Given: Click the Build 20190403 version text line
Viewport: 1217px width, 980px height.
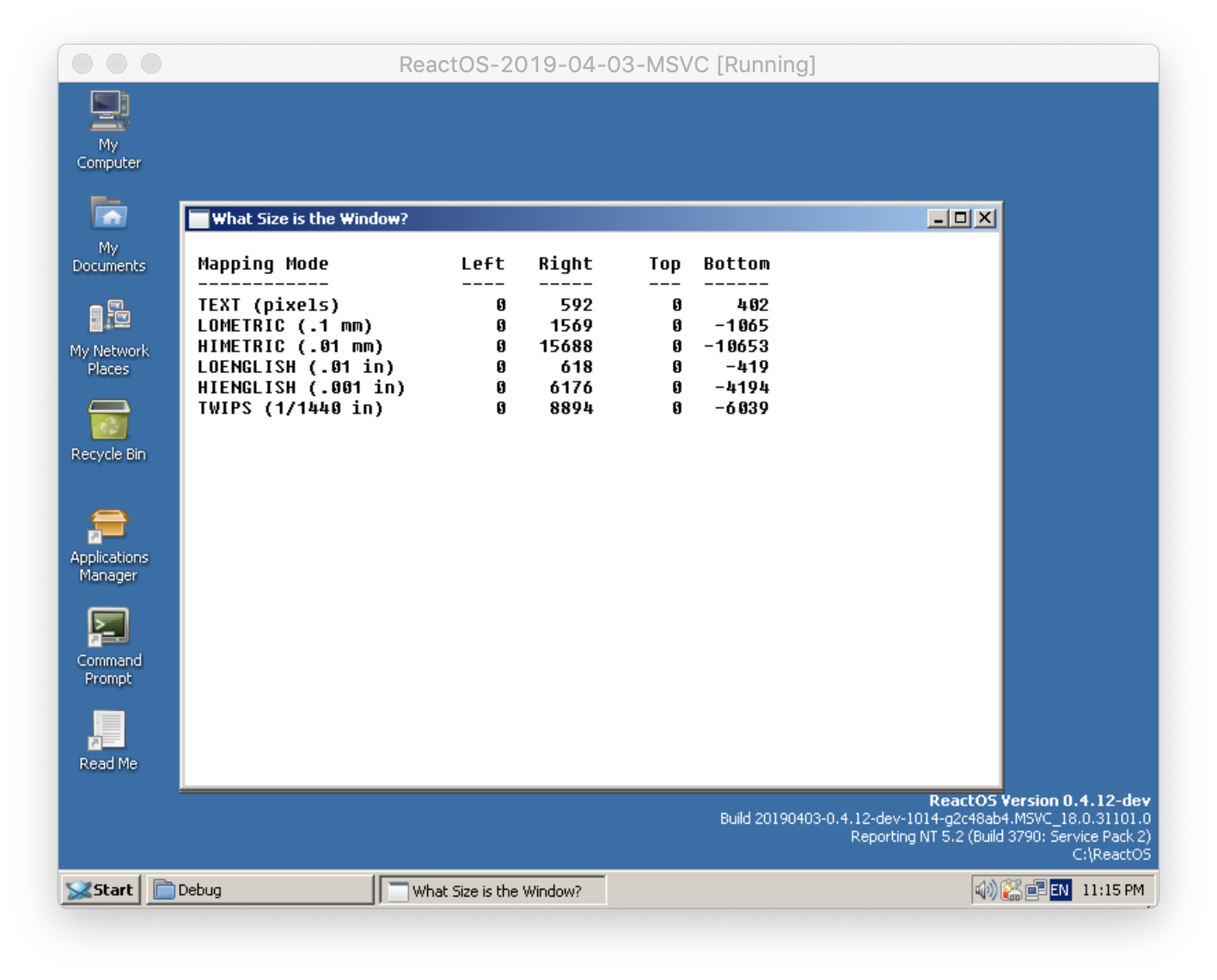Looking at the screenshot, I should coord(935,818).
